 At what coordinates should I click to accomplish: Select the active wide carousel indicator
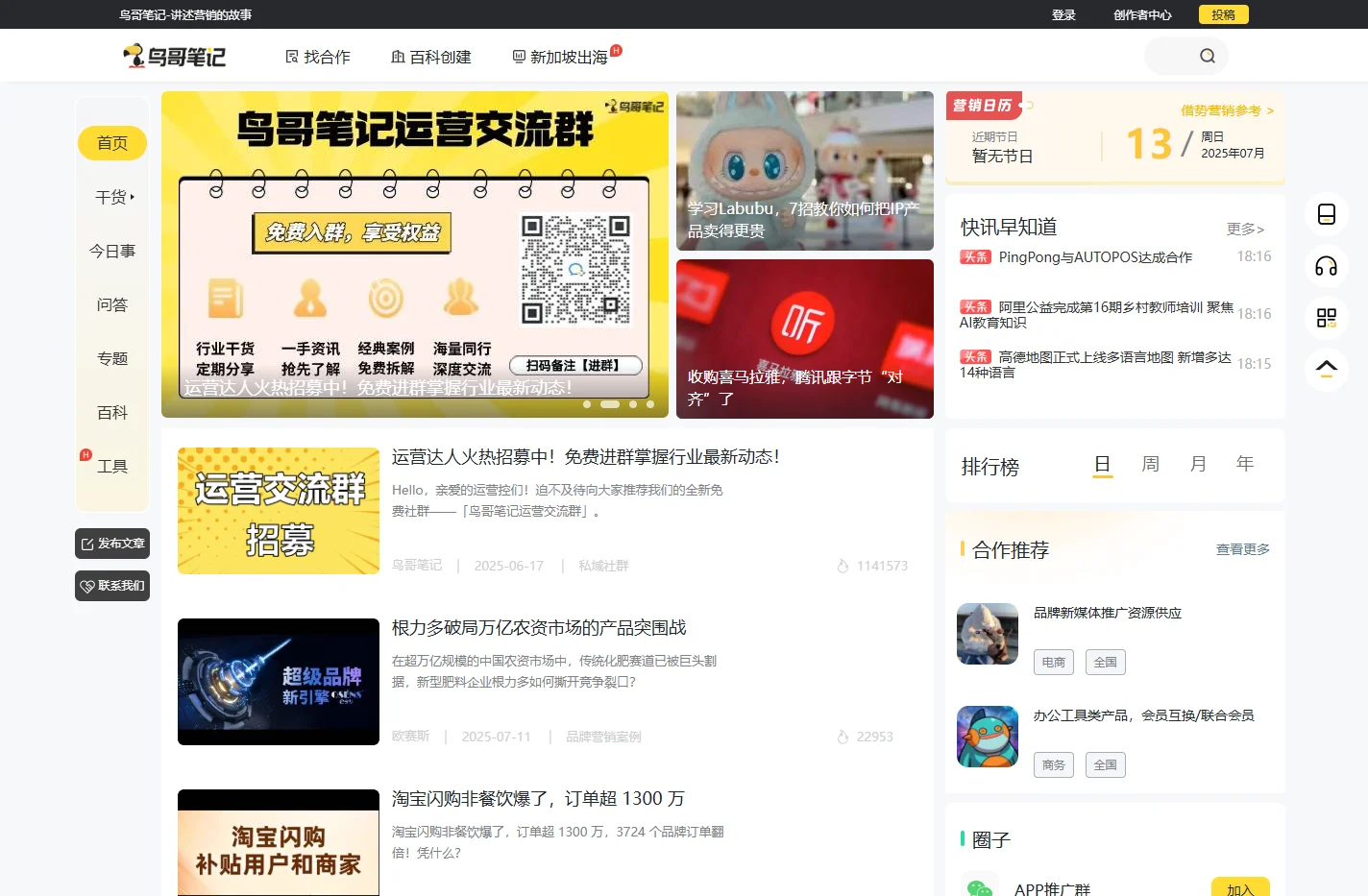coord(610,404)
